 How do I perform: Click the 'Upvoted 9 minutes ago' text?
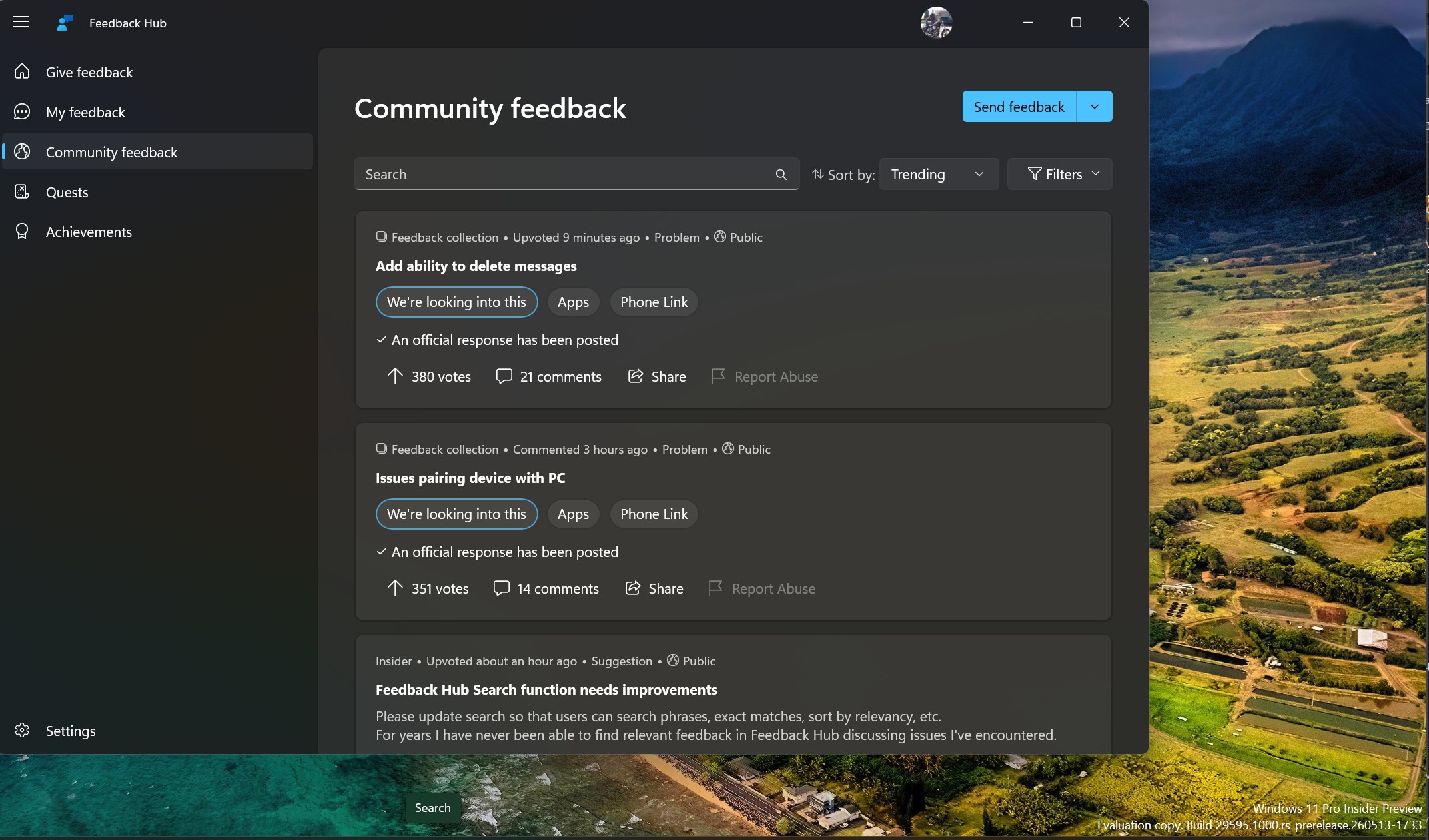pyautogui.click(x=576, y=237)
